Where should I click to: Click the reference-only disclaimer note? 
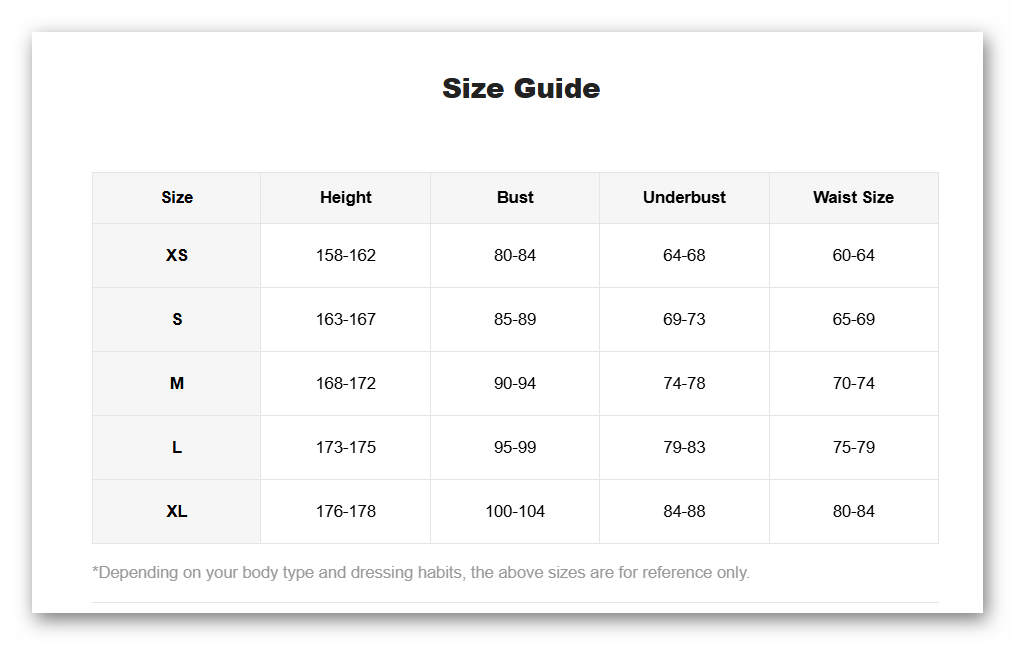420,572
